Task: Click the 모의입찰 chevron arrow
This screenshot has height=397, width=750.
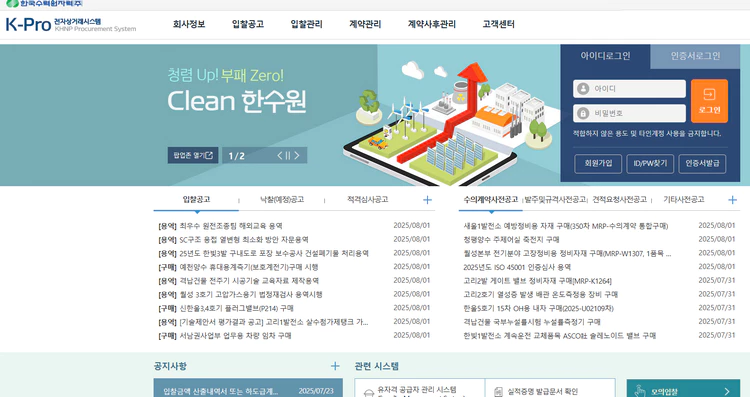Action: click(727, 391)
